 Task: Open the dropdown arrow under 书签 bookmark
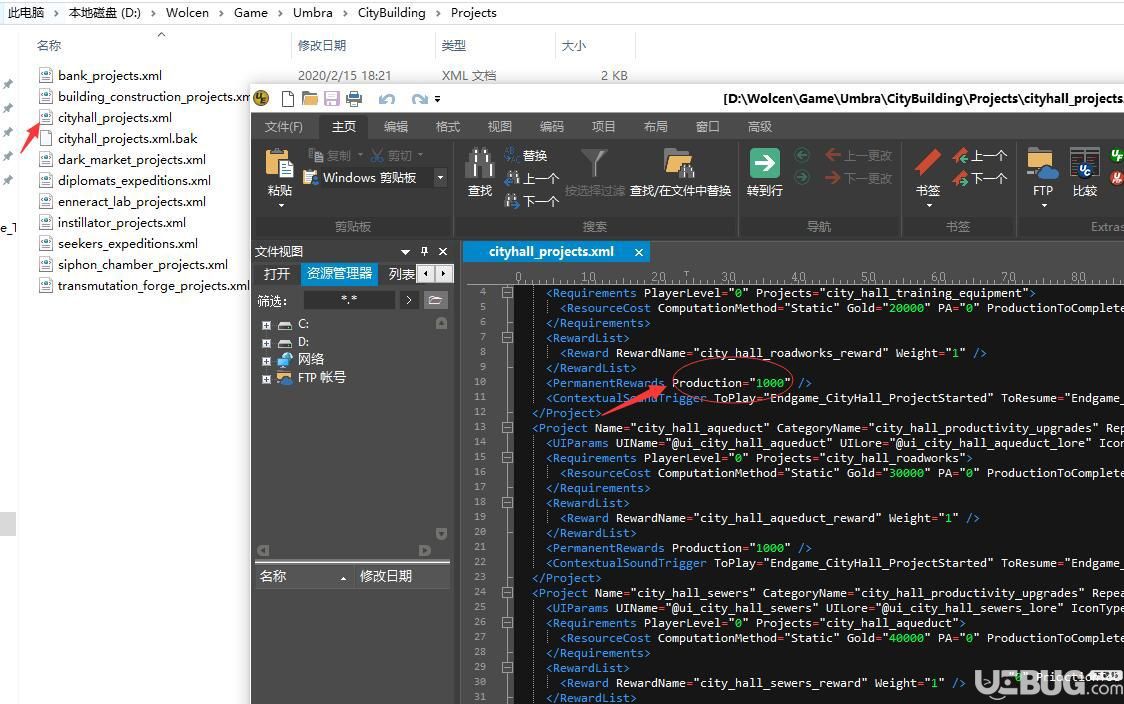coord(929,206)
